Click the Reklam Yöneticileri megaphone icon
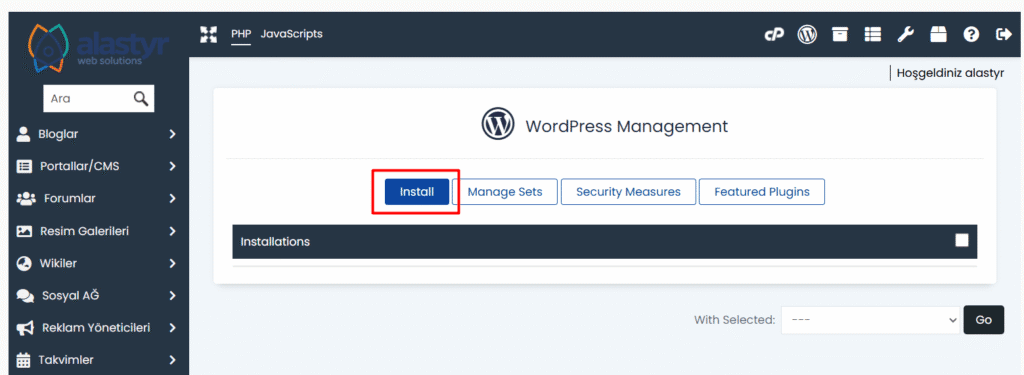 25,327
